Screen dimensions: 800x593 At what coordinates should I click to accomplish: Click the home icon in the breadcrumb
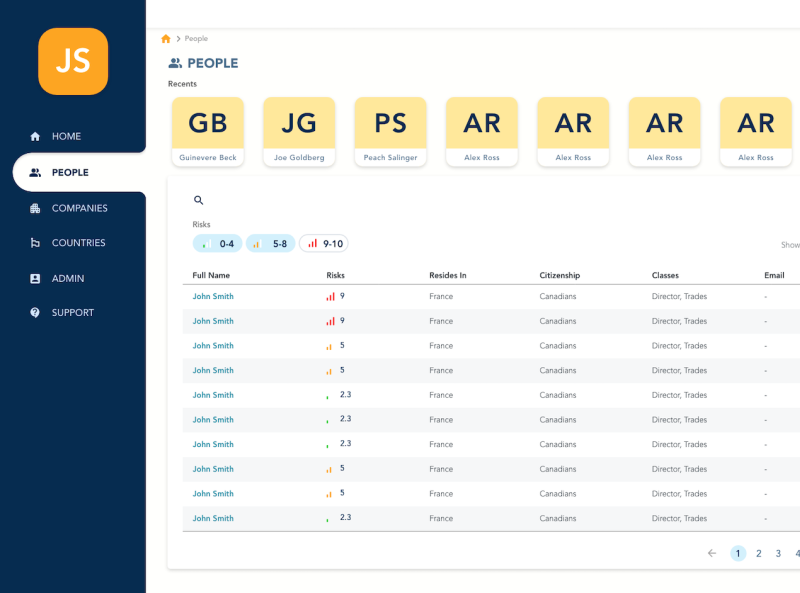[x=165, y=38]
